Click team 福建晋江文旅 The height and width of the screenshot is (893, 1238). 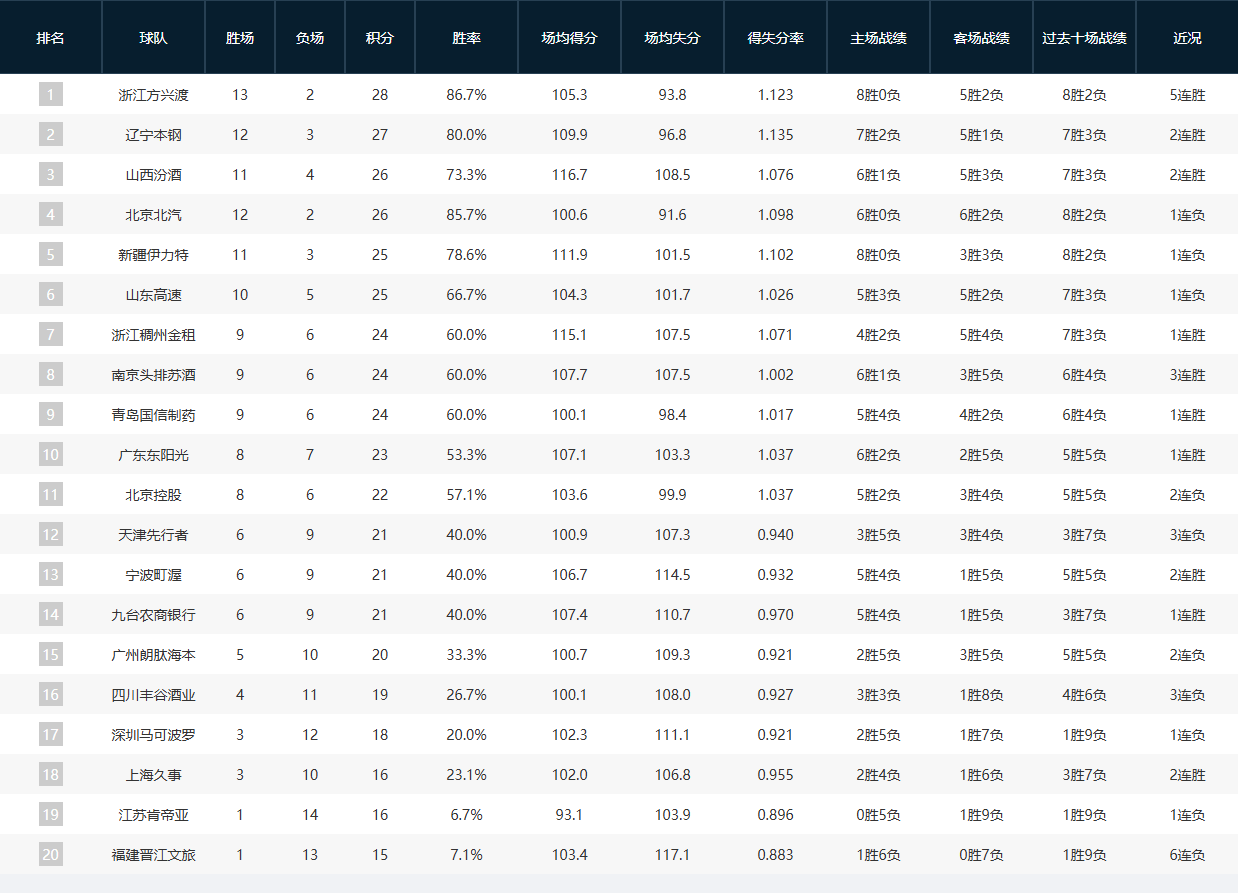[x=153, y=855]
